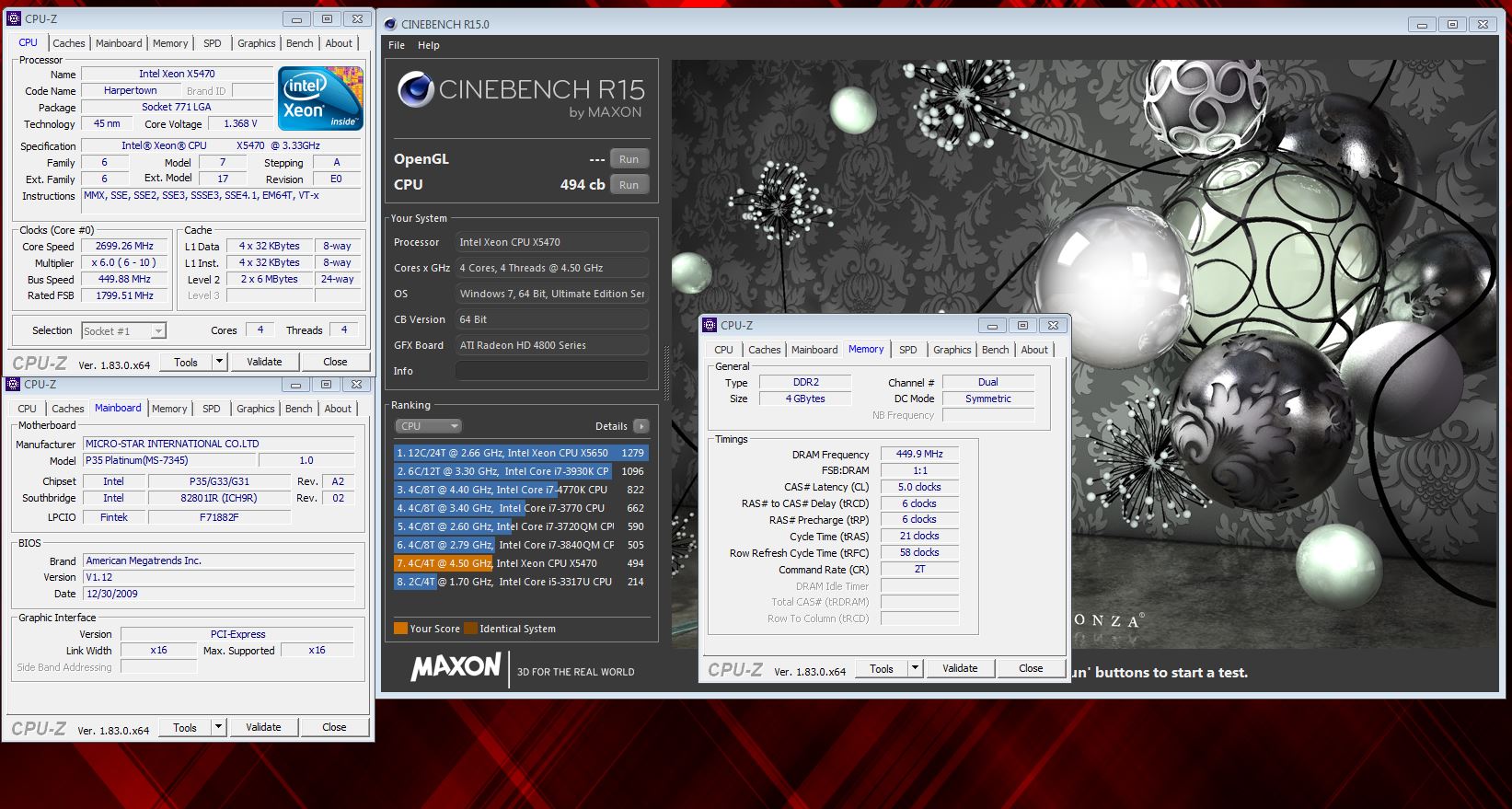Click the Core Voltage value 1.368 V
Image resolution: width=1512 pixels, height=809 pixels.
point(240,123)
